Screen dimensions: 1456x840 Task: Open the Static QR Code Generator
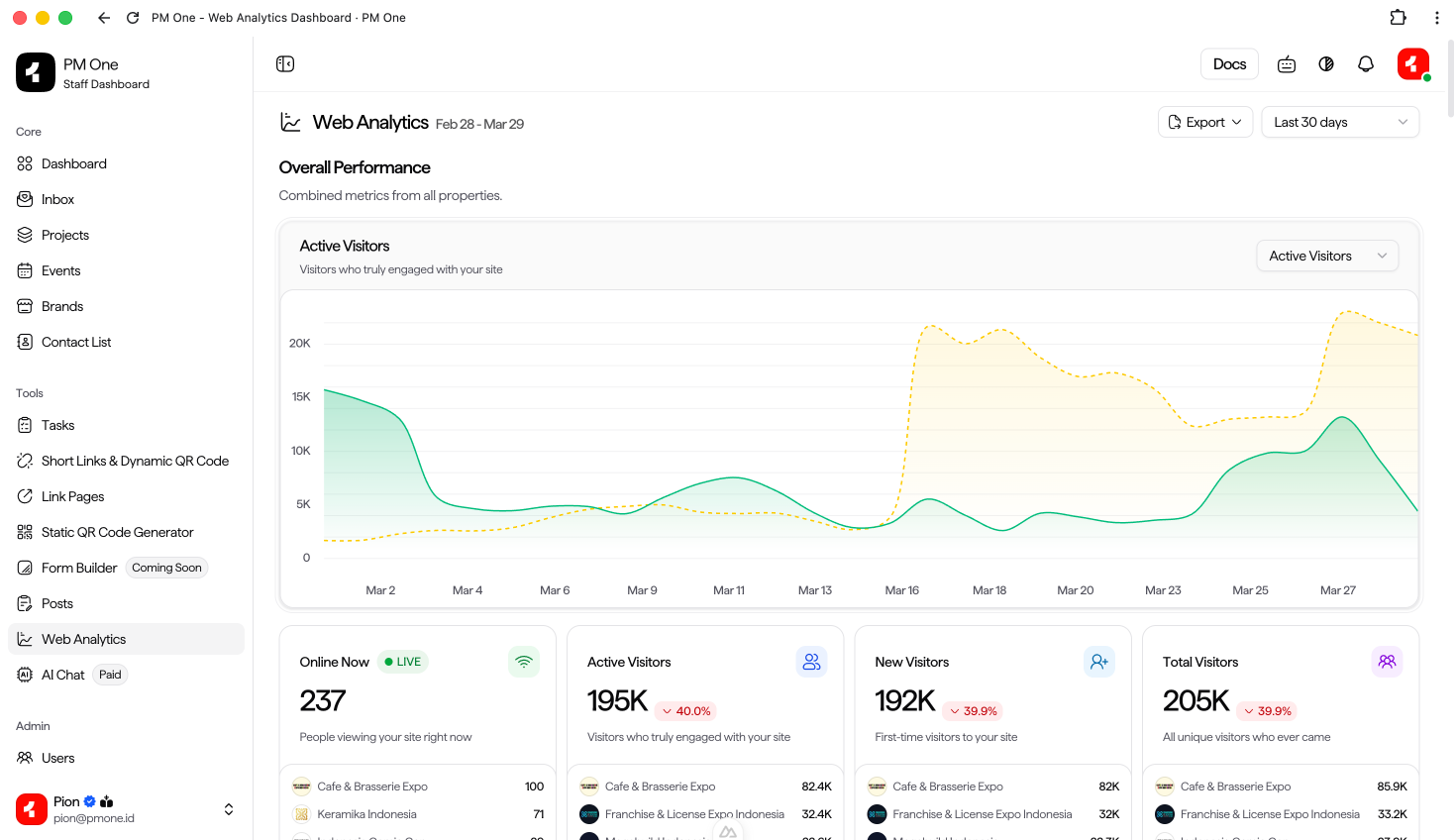pos(117,532)
